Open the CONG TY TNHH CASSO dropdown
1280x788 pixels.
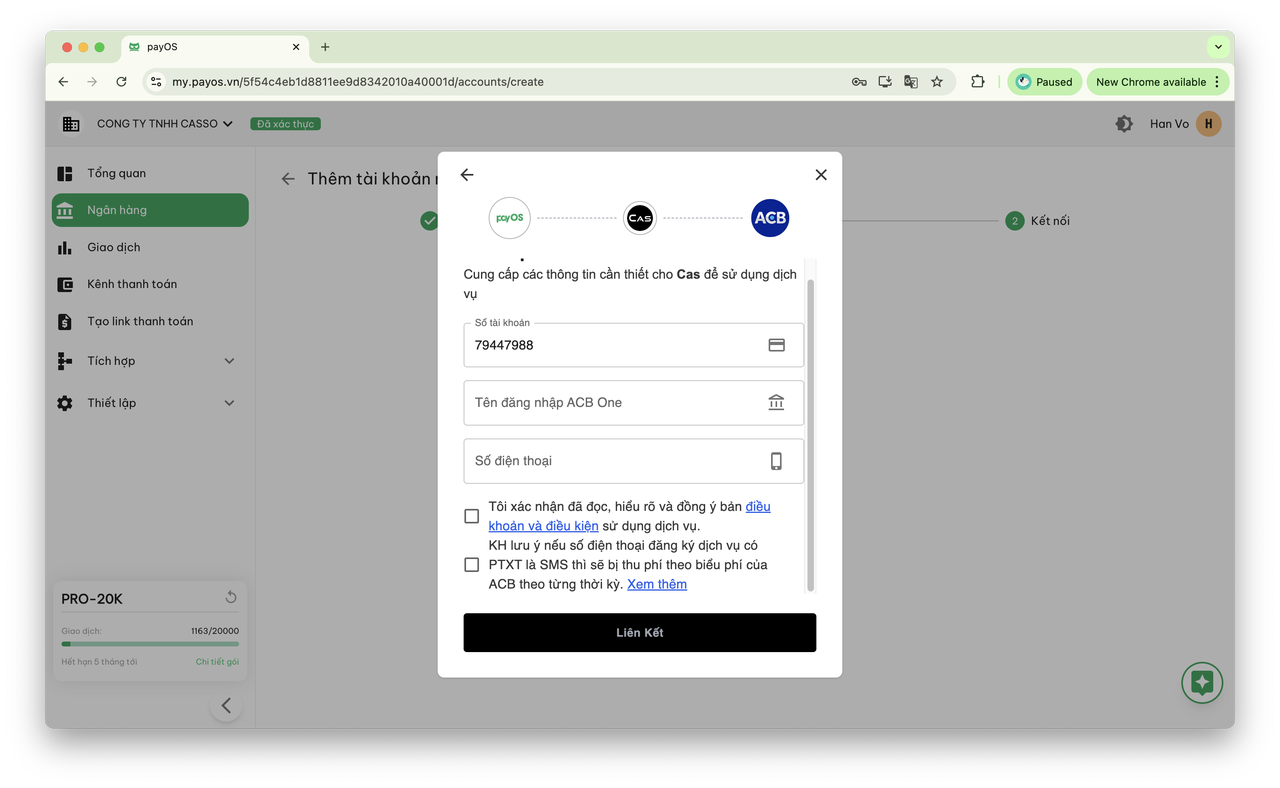(x=165, y=124)
